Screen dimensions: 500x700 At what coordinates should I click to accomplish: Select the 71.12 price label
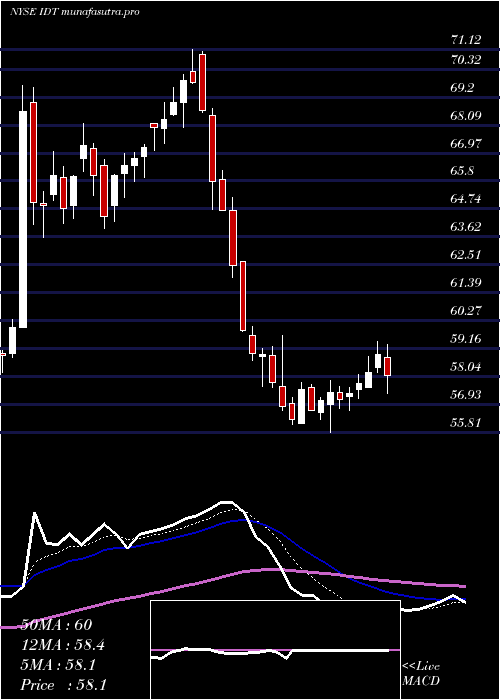(x=466, y=40)
